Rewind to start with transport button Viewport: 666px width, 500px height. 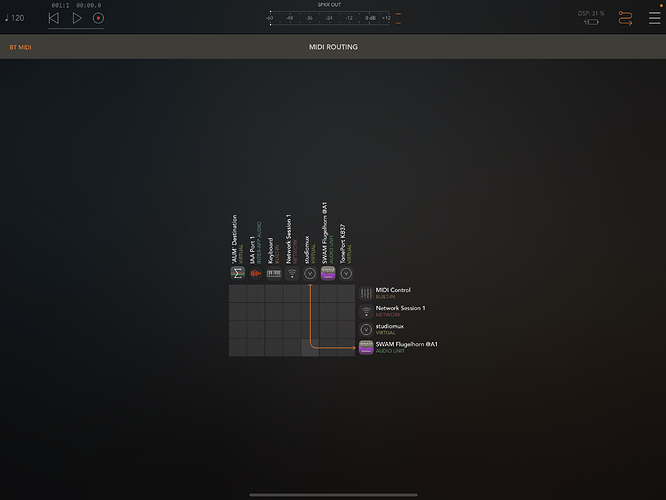coord(54,18)
